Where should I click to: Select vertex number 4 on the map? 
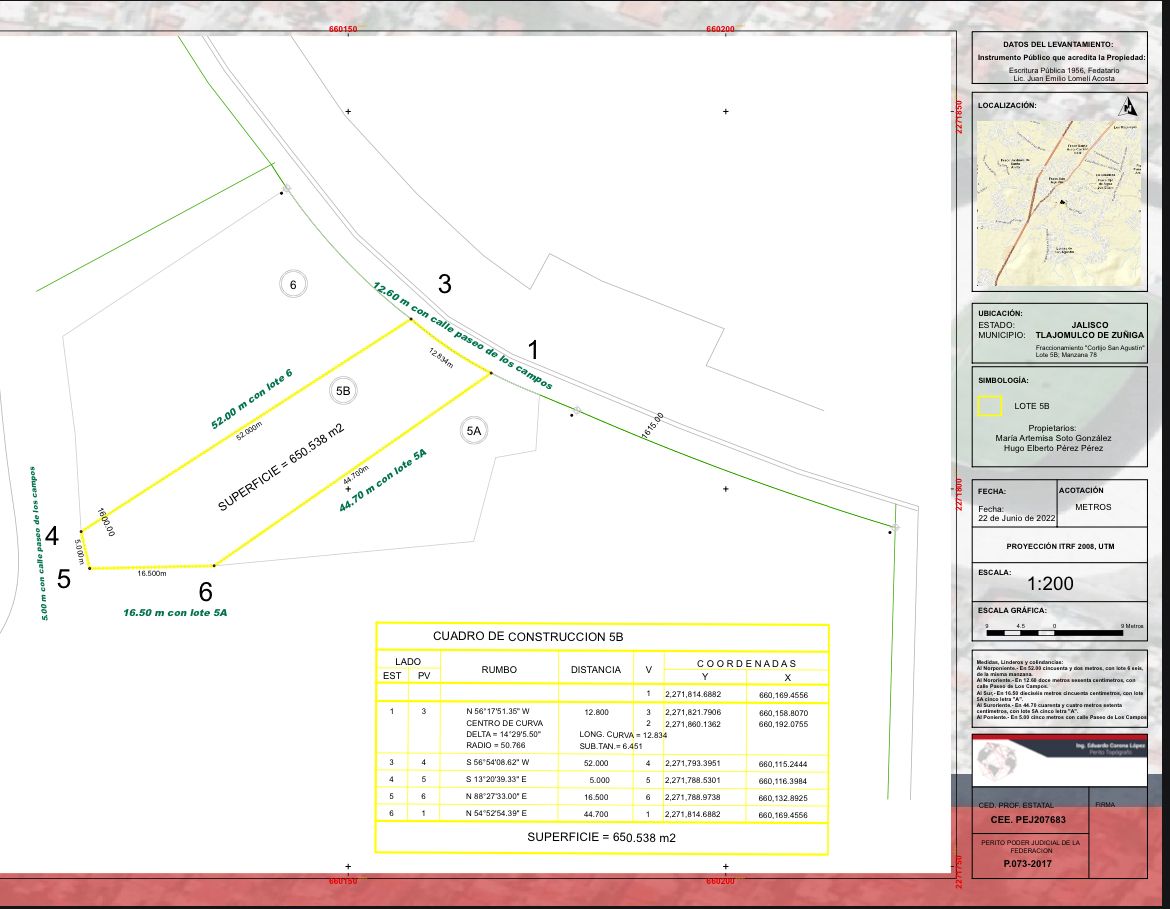point(52,534)
